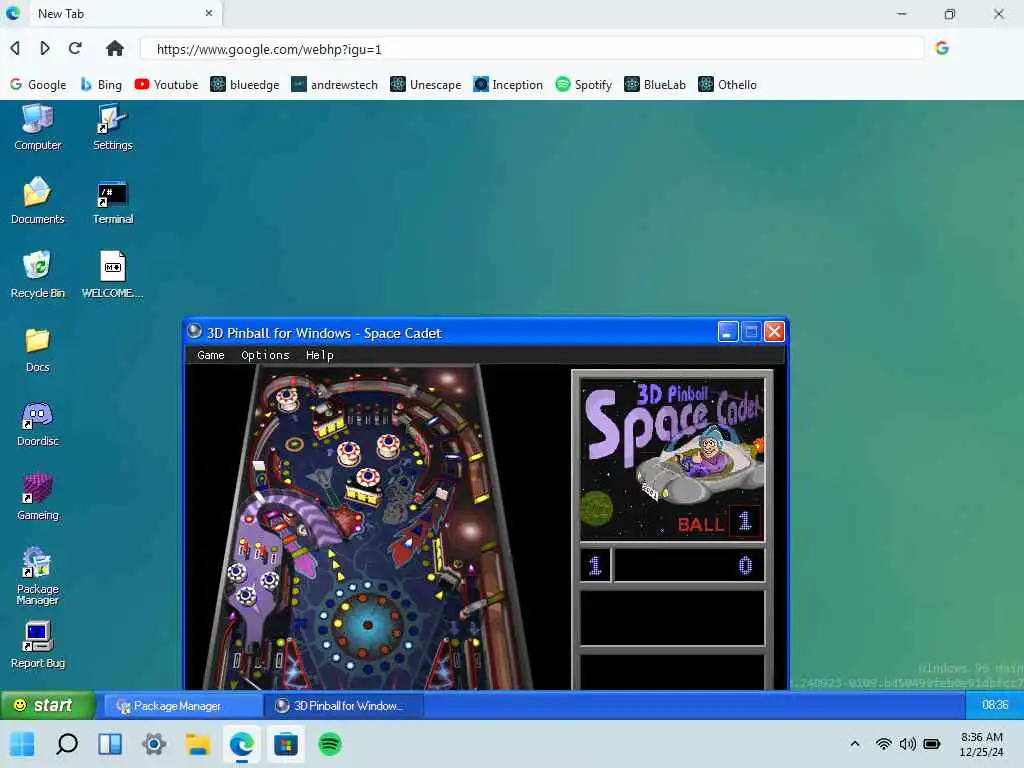
Task: Click the player score display showing 0
Action: (689, 566)
